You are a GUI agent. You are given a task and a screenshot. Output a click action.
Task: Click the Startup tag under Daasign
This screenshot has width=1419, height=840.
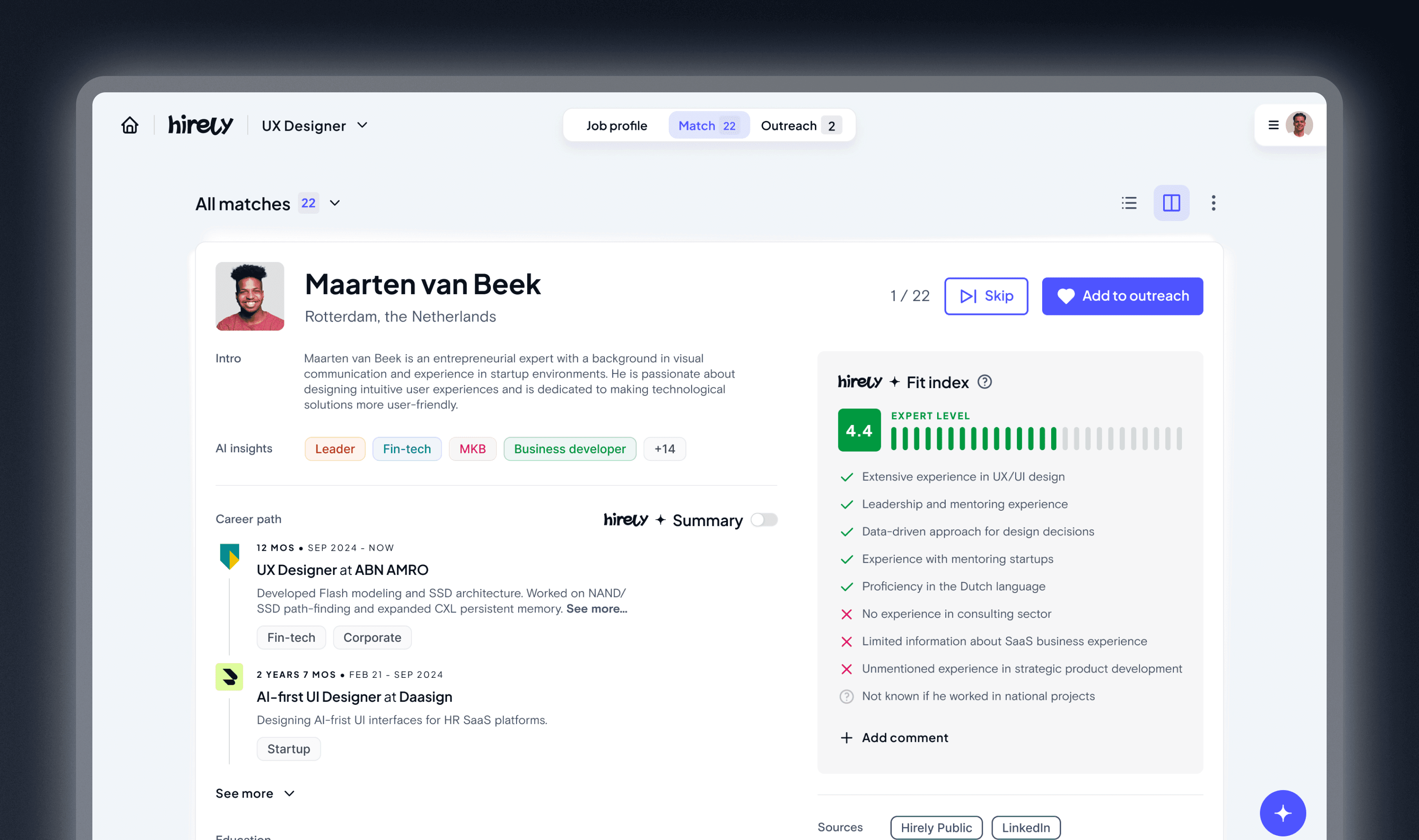click(x=288, y=749)
